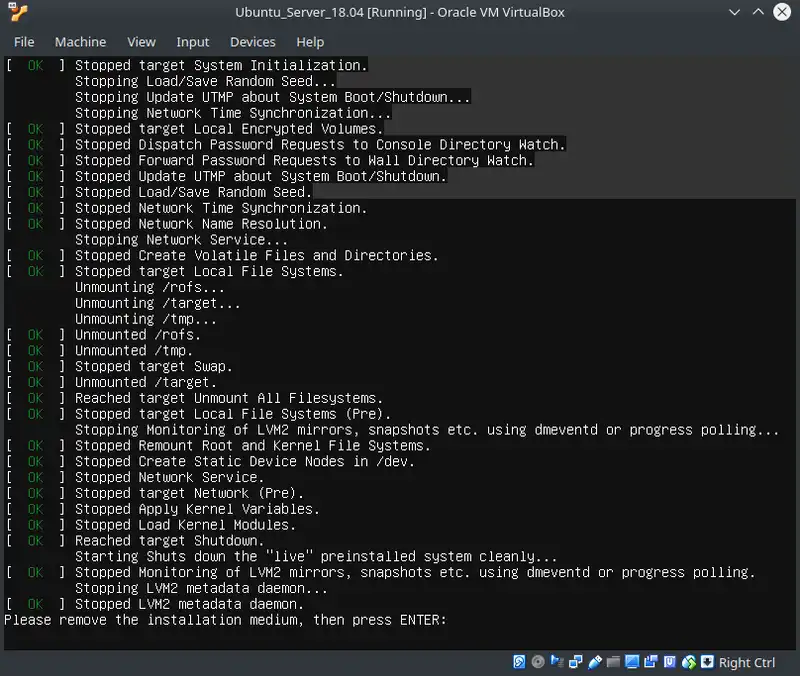Click the keyboard capture arrow icon
The image size is (800, 676).
point(707,662)
